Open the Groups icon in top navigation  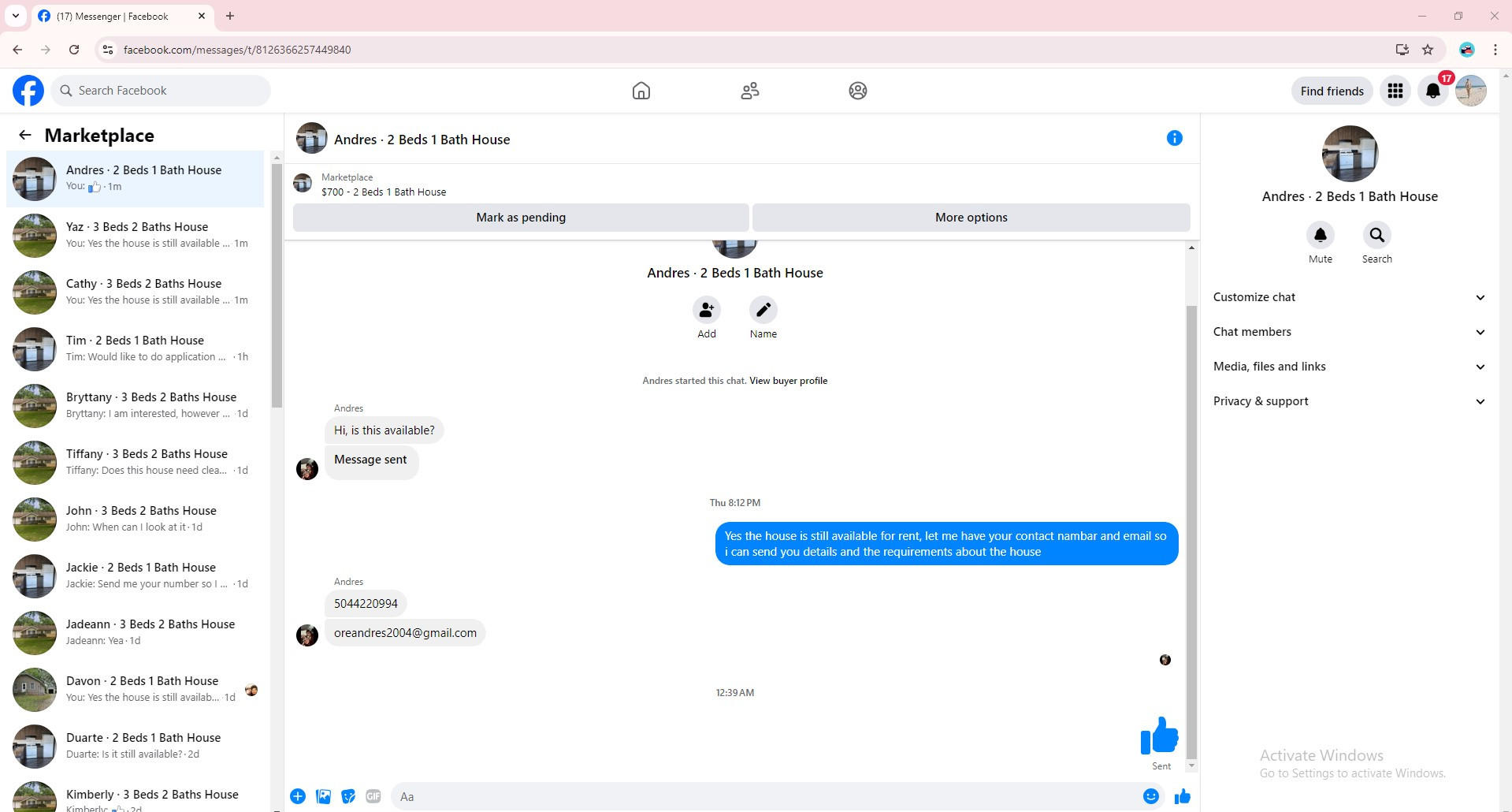(x=858, y=91)
